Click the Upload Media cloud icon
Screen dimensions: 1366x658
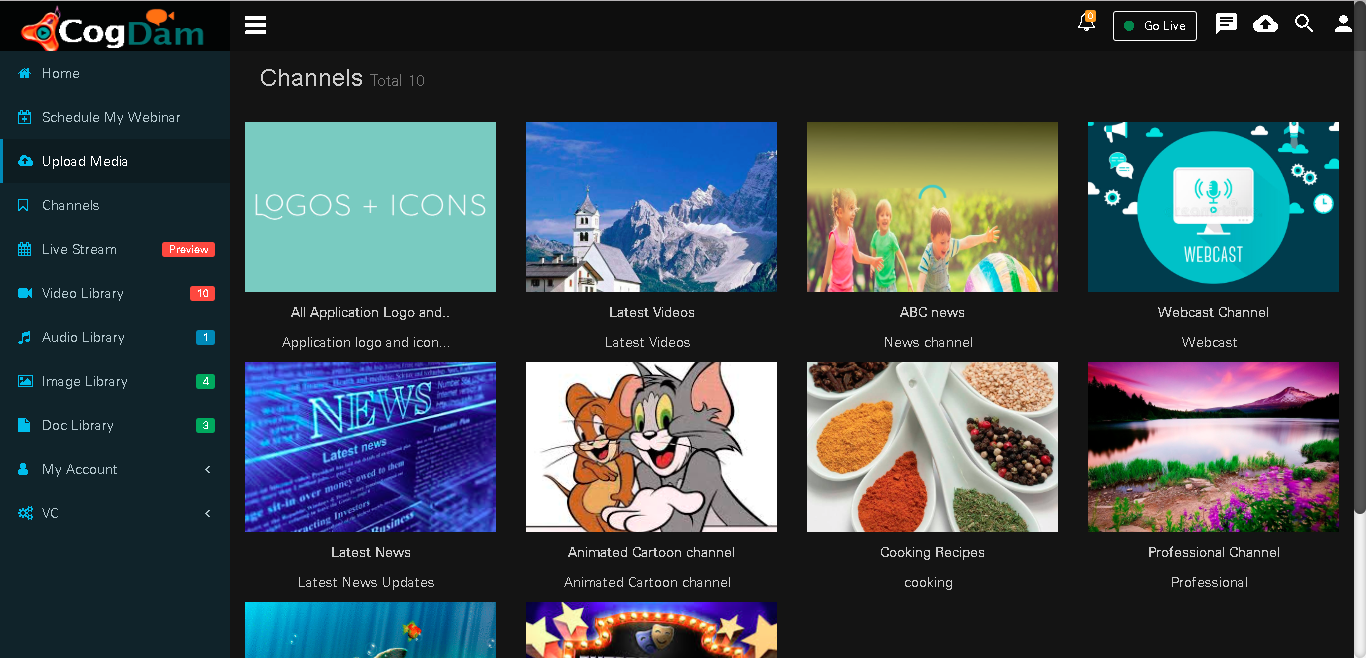pos(25,161)
